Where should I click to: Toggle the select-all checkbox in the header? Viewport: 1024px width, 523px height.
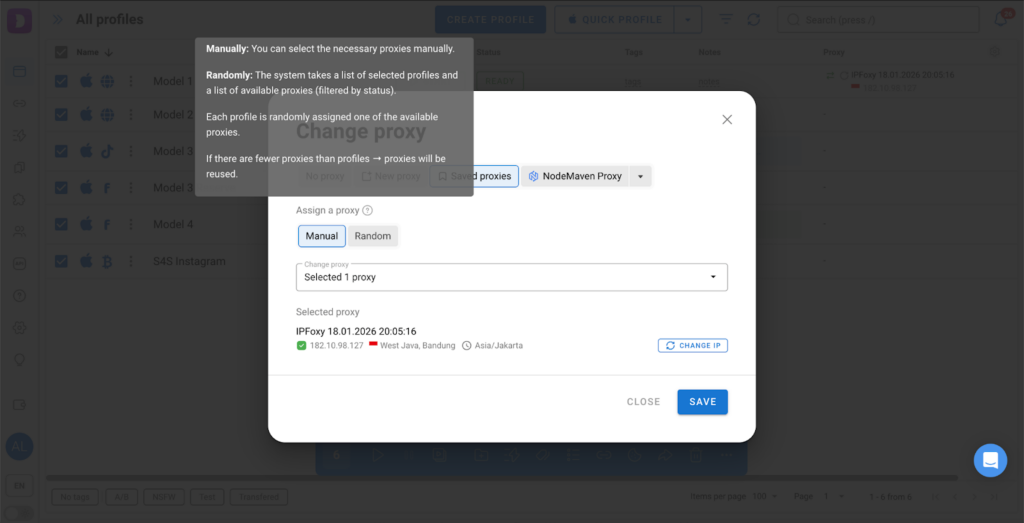[61, 52]
